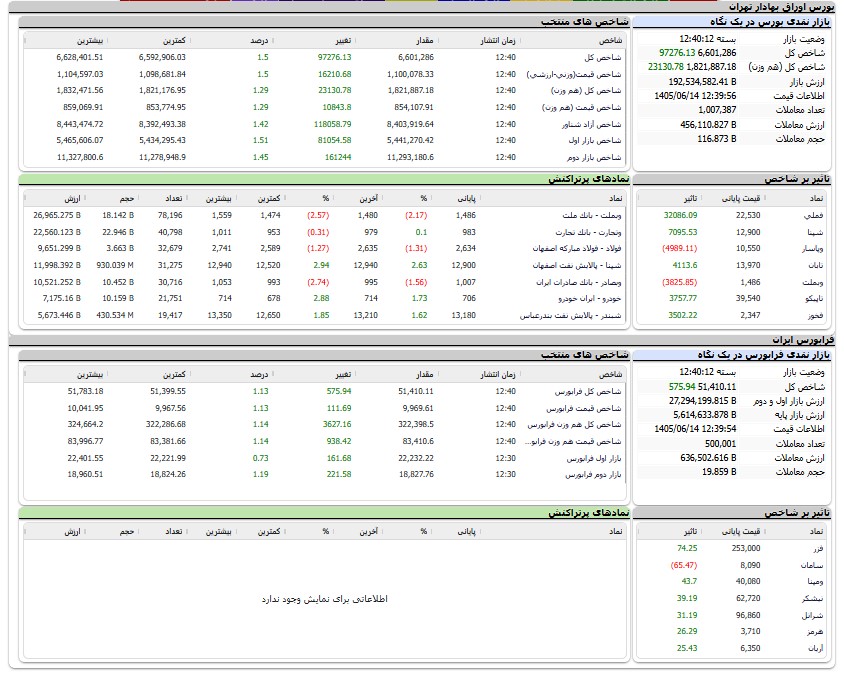
Task: Open 'تاپیکو' in the index impact table
Action: [x=814, y=298]
